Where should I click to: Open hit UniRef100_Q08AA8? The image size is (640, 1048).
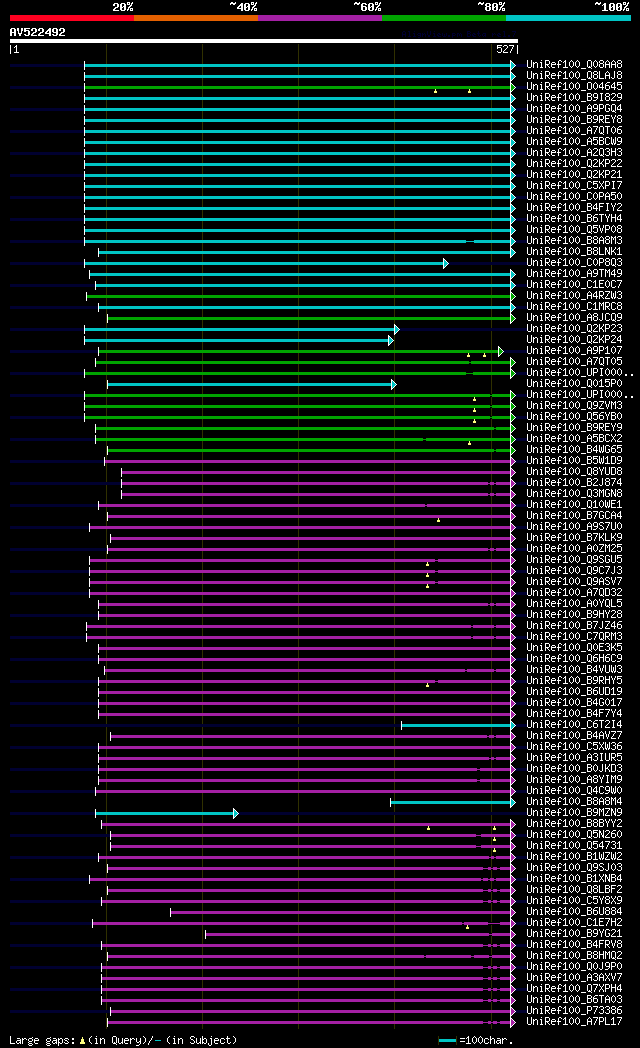coord(574,65)
